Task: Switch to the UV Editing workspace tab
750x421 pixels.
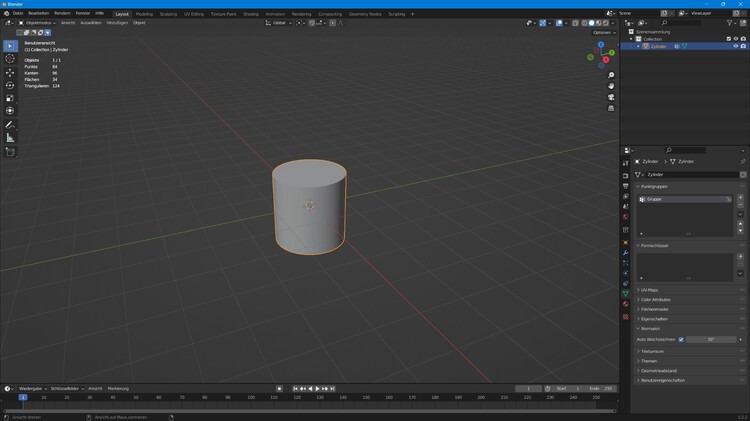Action: point(194,14)
